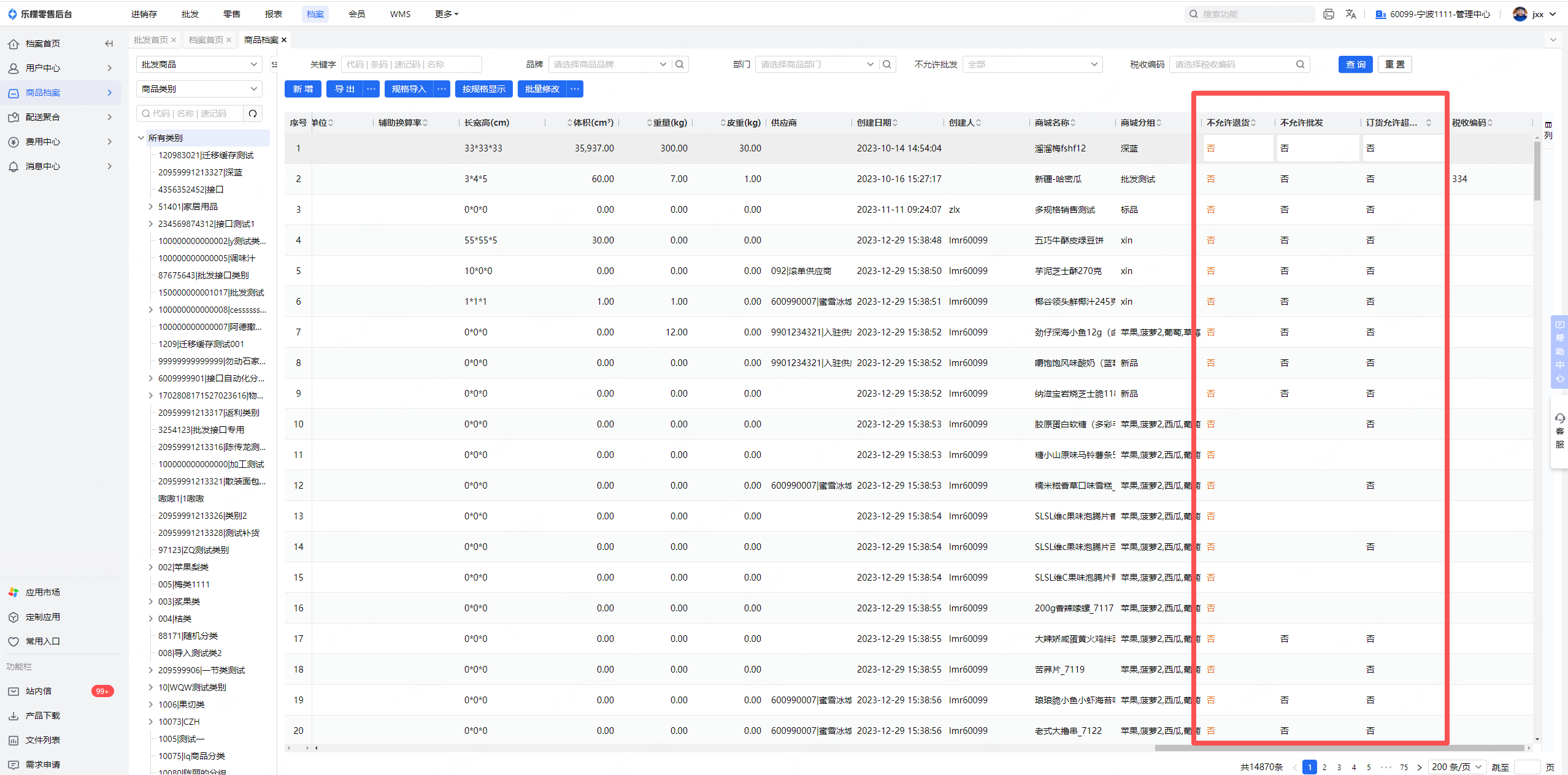Click the 批量修改 button
Viewport: 1568px width, 775px height.
tap(542, 89)
